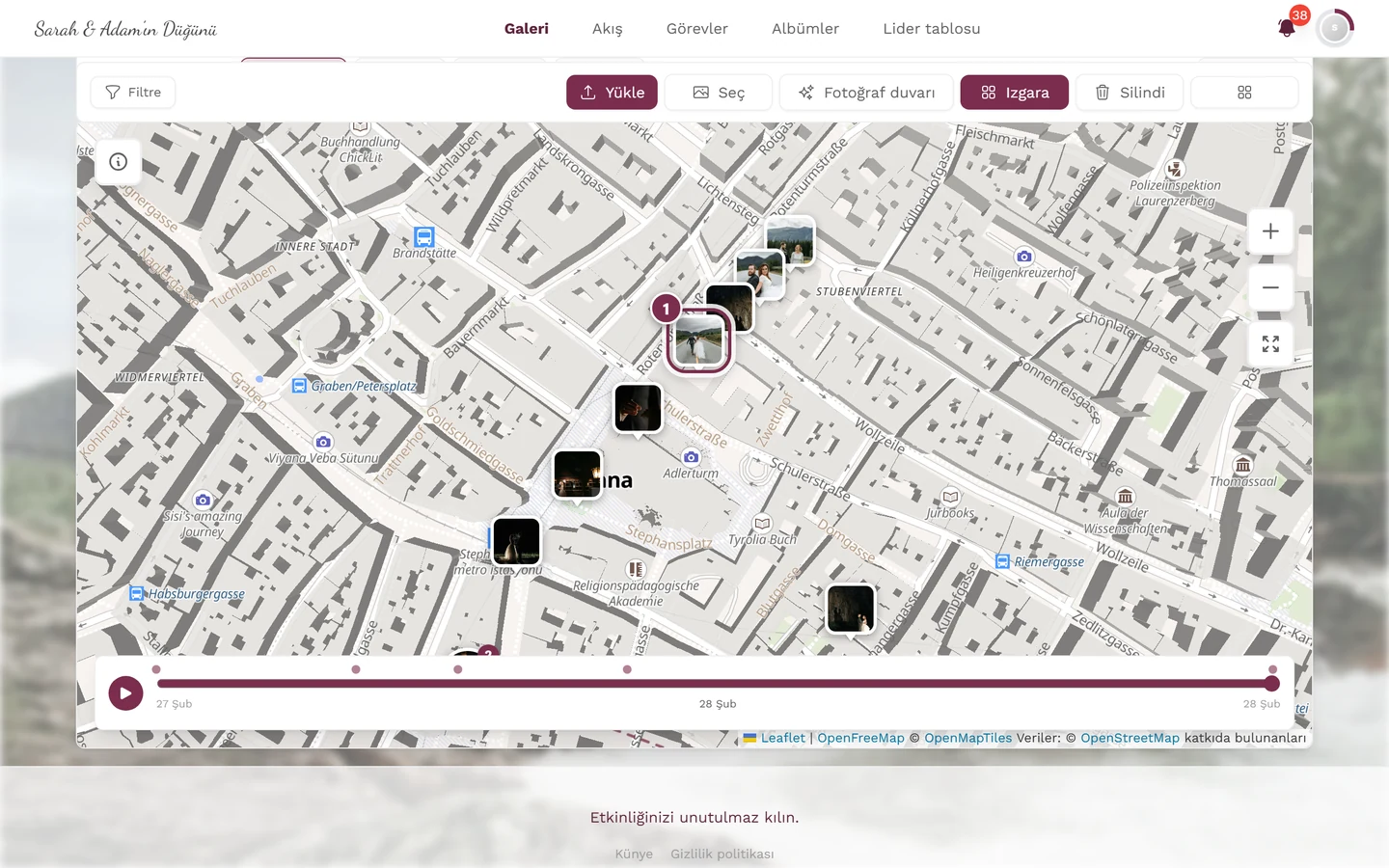The width and height of the screenshot is (1389, 868).
Task: Click Brandstätte bus stop map icon
Action: [x=424, y=236]
